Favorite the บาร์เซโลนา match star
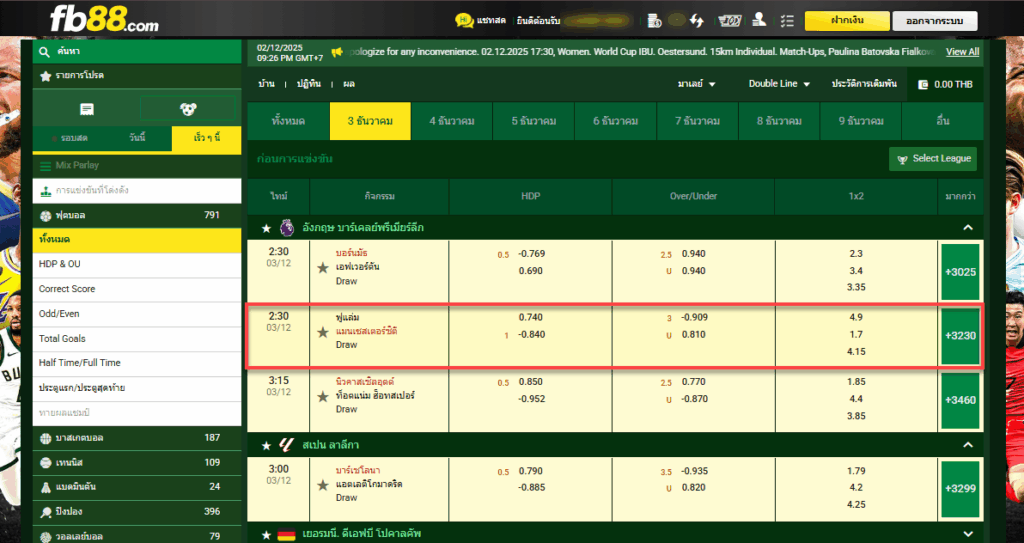1024x543 pixels. (x=323, y=485)
